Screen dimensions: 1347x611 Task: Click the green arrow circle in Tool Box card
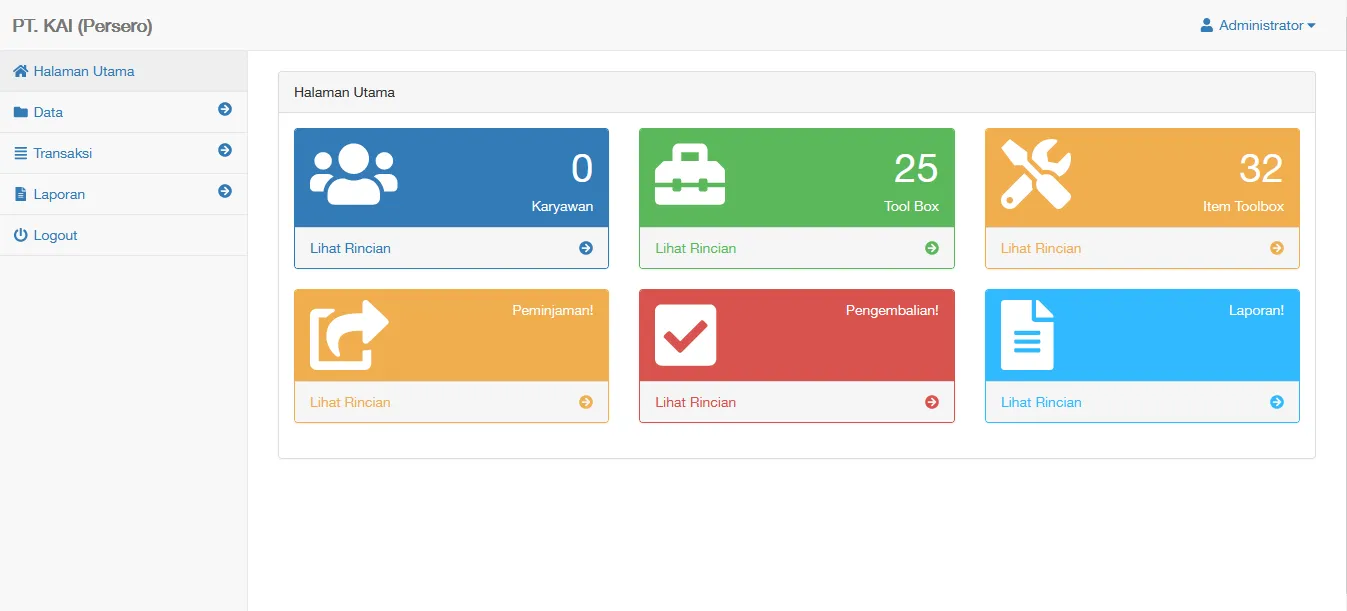click(932, 248)
